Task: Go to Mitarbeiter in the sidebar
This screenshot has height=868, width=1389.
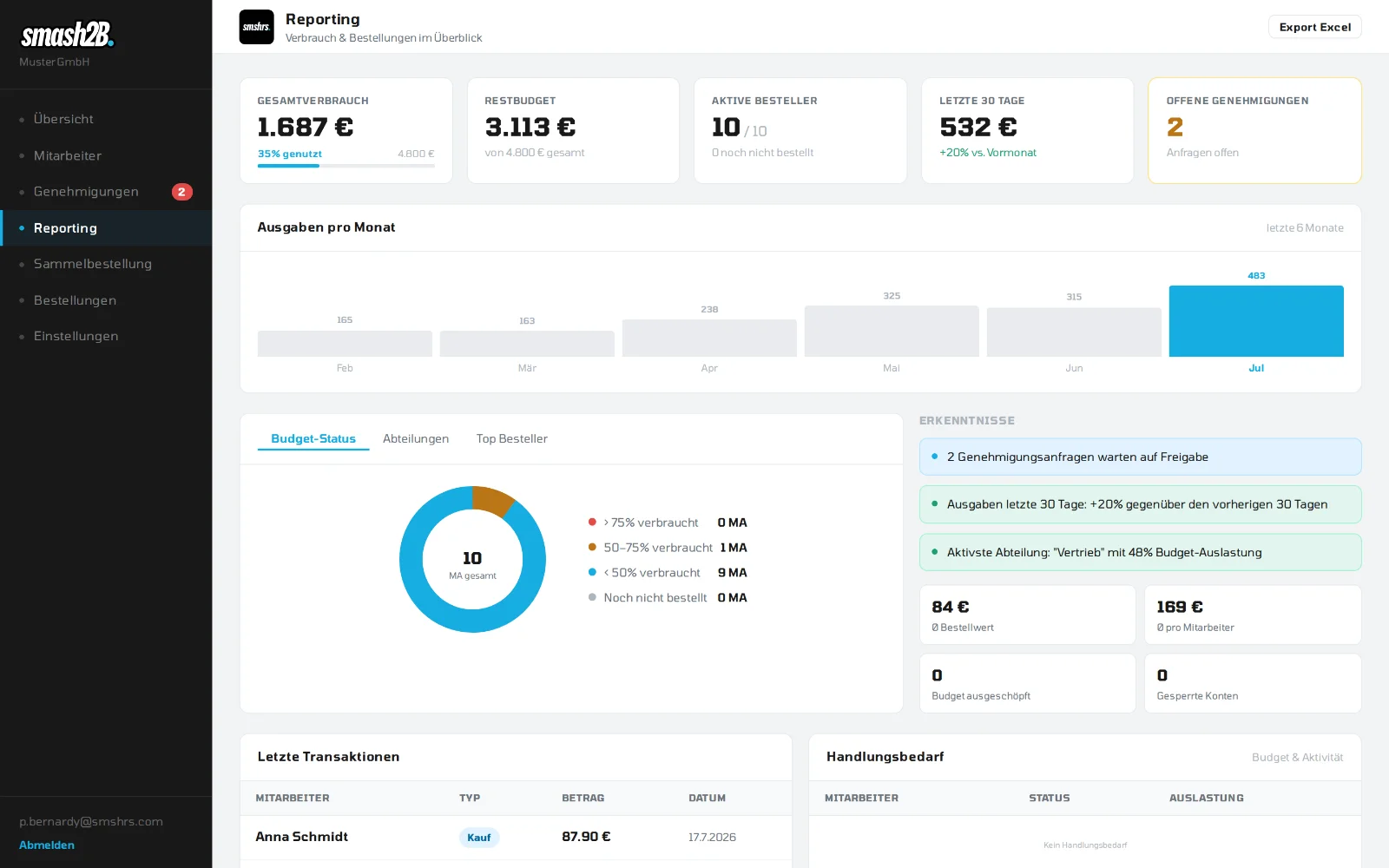Action: (x=106, y=155)
